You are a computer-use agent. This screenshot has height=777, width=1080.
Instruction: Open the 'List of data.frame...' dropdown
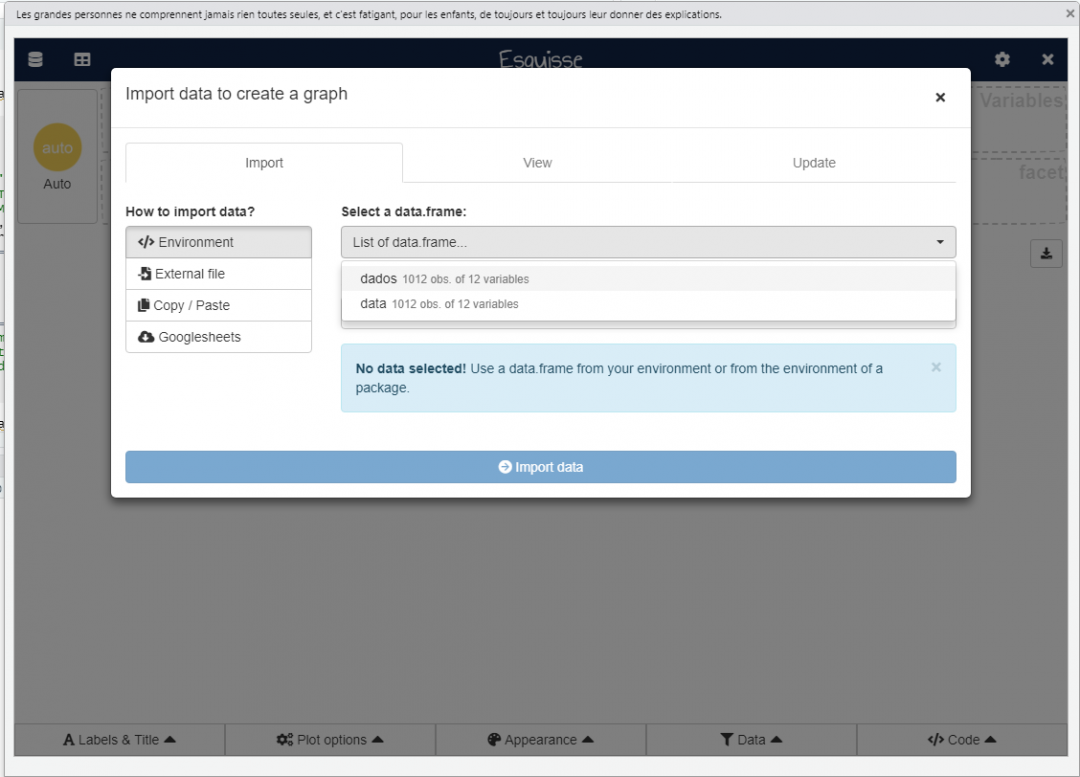[x=648, y=242]
